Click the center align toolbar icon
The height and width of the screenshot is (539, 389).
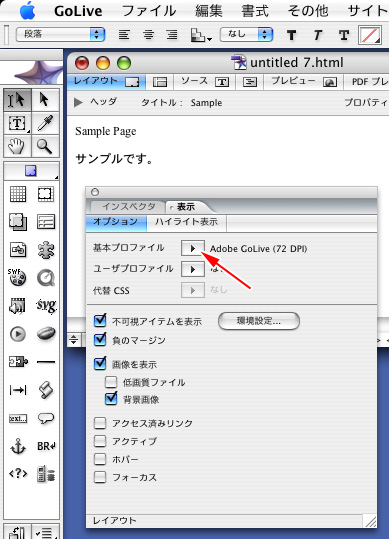(x=148, y=35)
